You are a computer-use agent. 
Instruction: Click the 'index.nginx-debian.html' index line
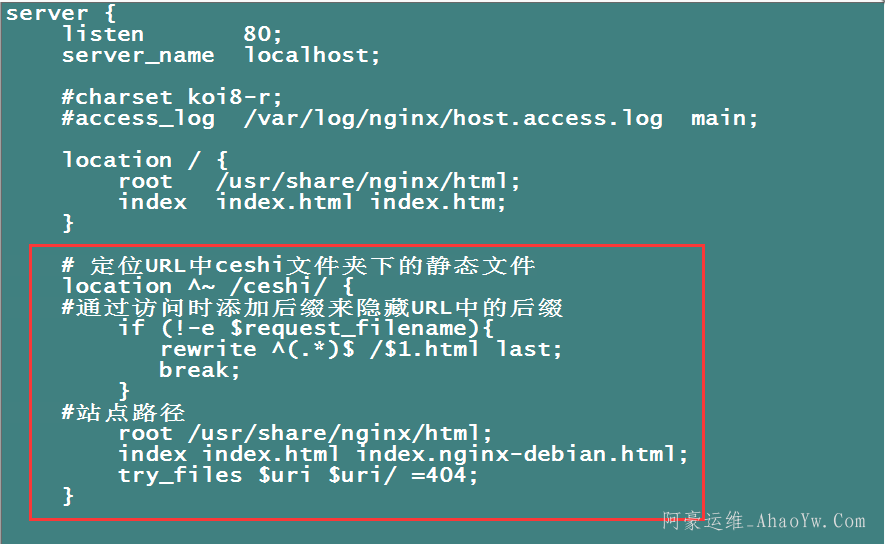(x=403, y=454)
